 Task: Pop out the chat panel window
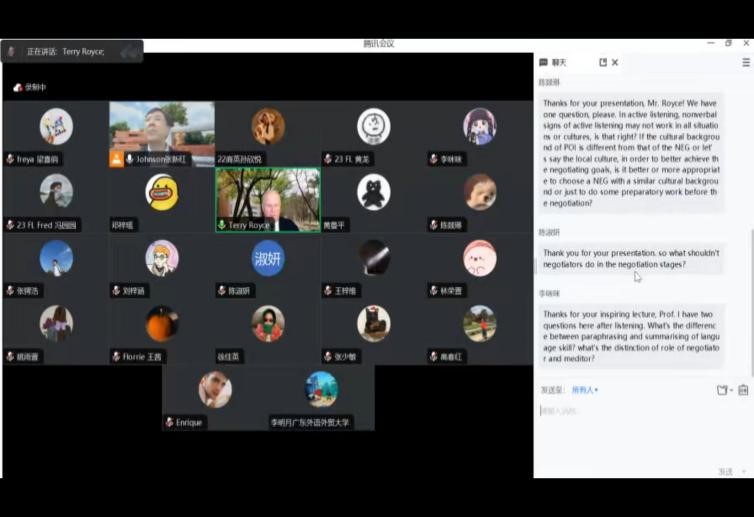pyautogui.click(x=603, y=62)
